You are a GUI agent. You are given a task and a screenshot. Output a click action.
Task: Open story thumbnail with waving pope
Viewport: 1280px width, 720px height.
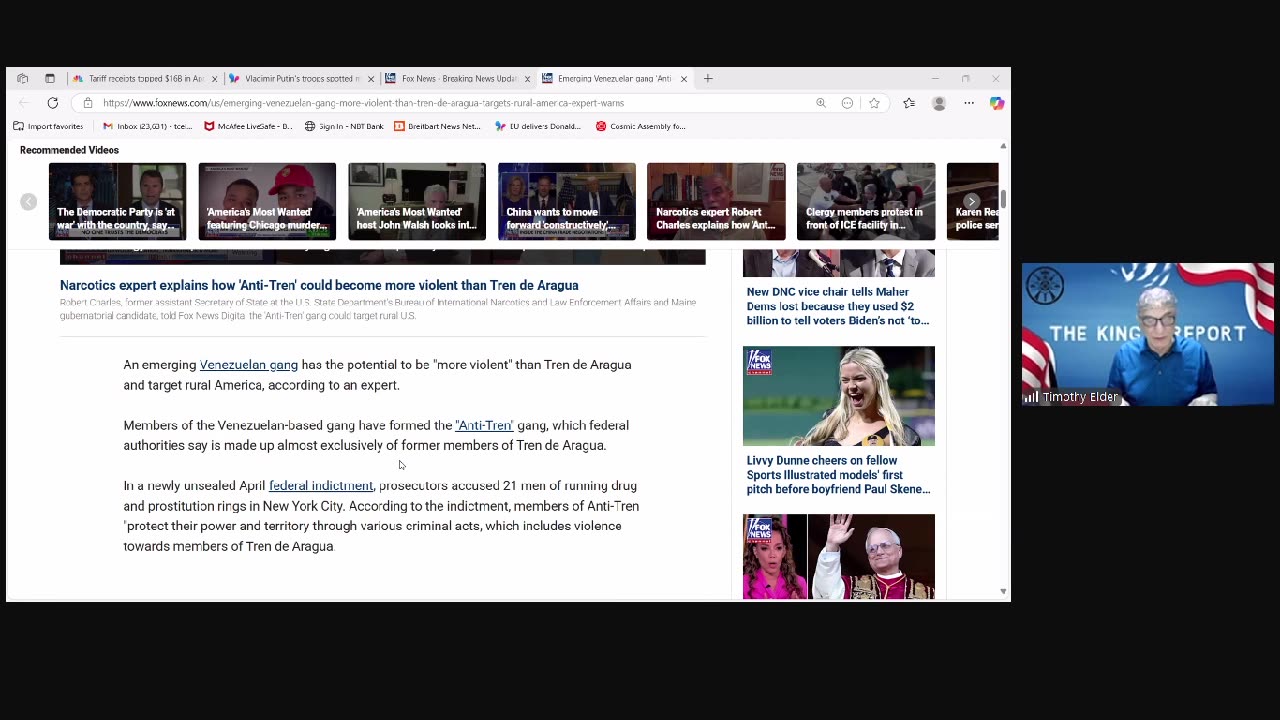point(839,557)
